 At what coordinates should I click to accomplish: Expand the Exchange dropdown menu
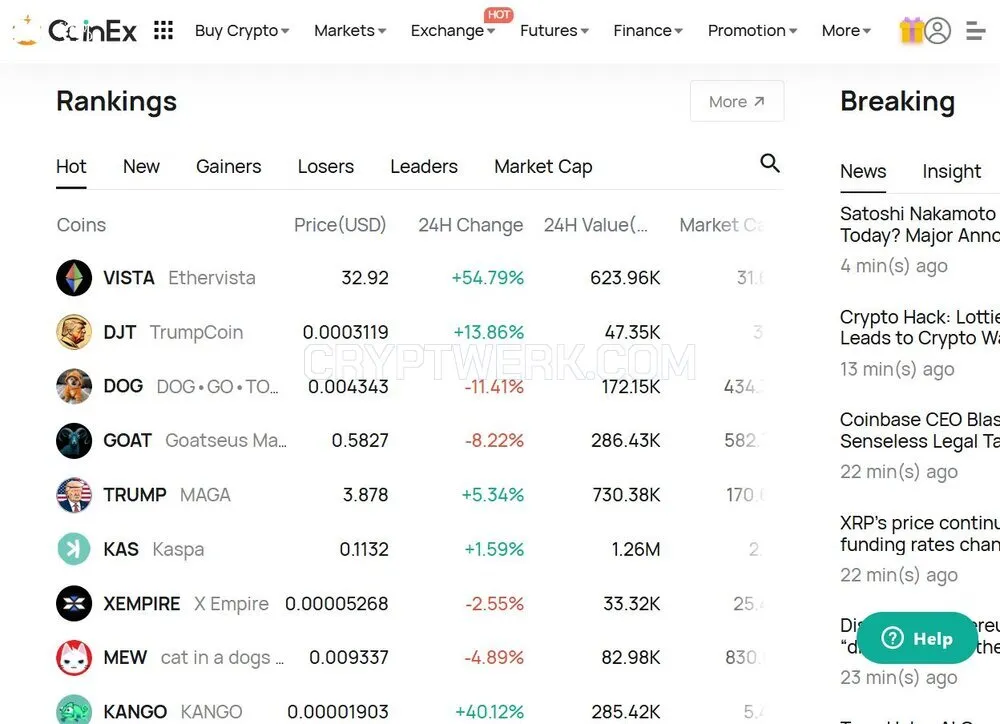click(x=453, y=31)
